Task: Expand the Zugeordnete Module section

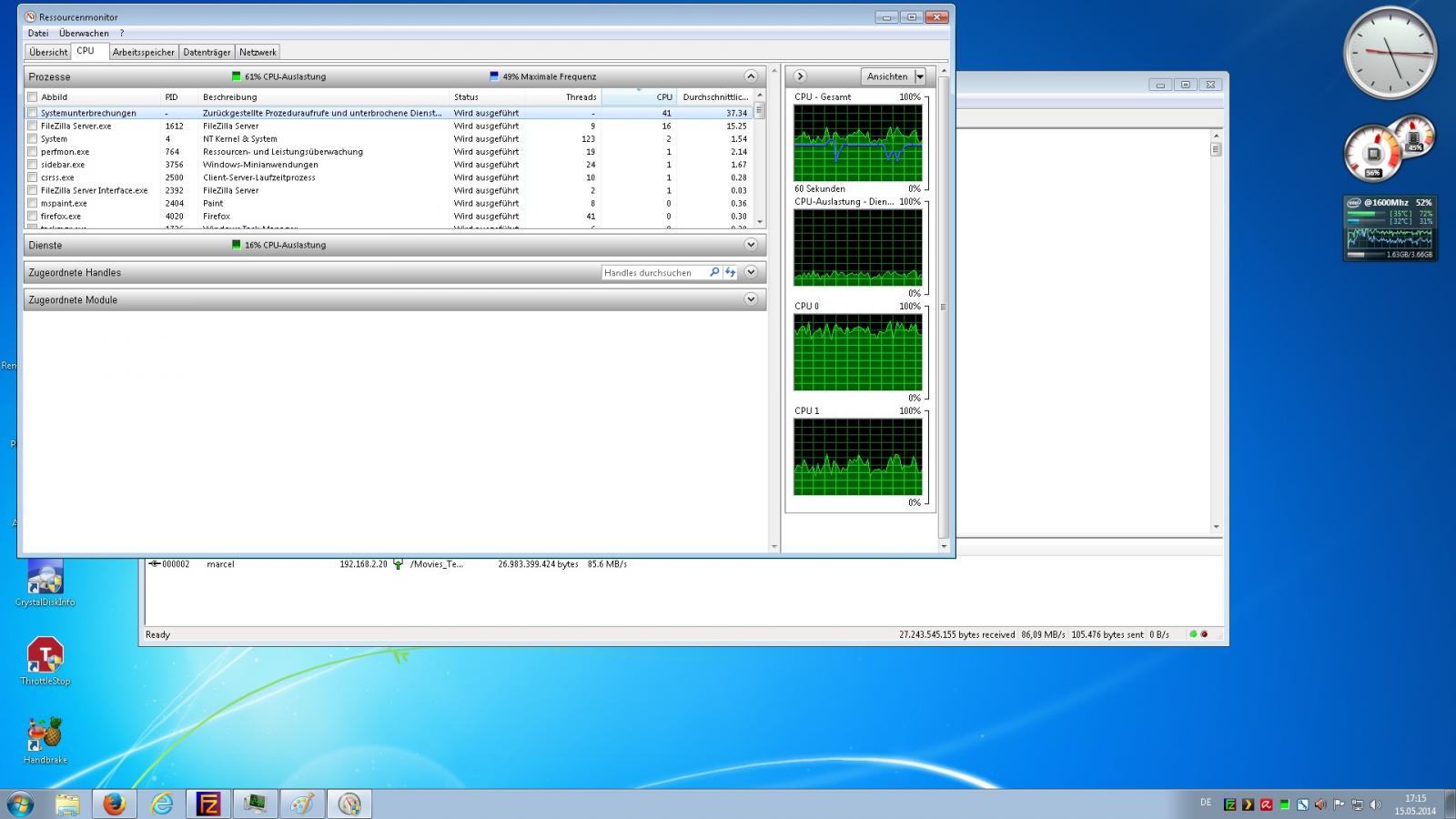Action: [751, 299]
